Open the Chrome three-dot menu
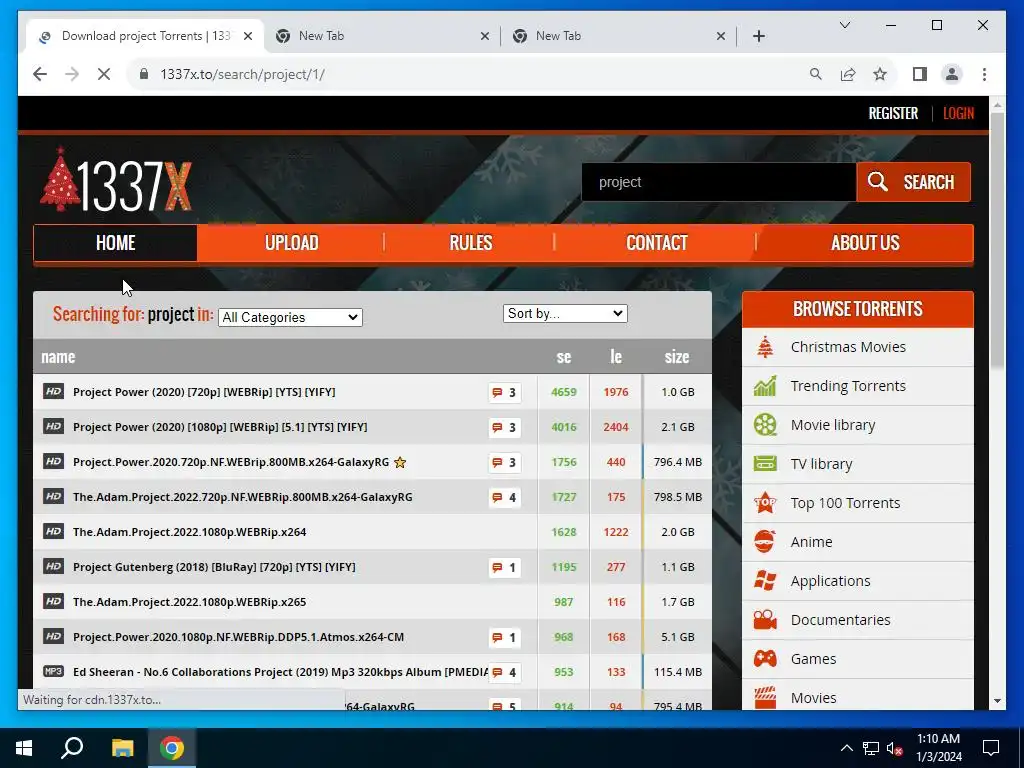 pyautogui.click(x=984, y=74)
